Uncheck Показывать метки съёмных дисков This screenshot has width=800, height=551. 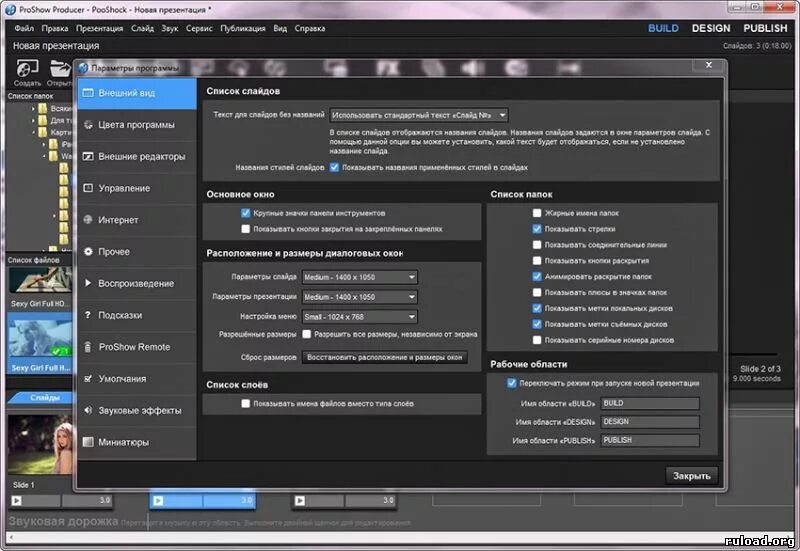coord(537,324)
